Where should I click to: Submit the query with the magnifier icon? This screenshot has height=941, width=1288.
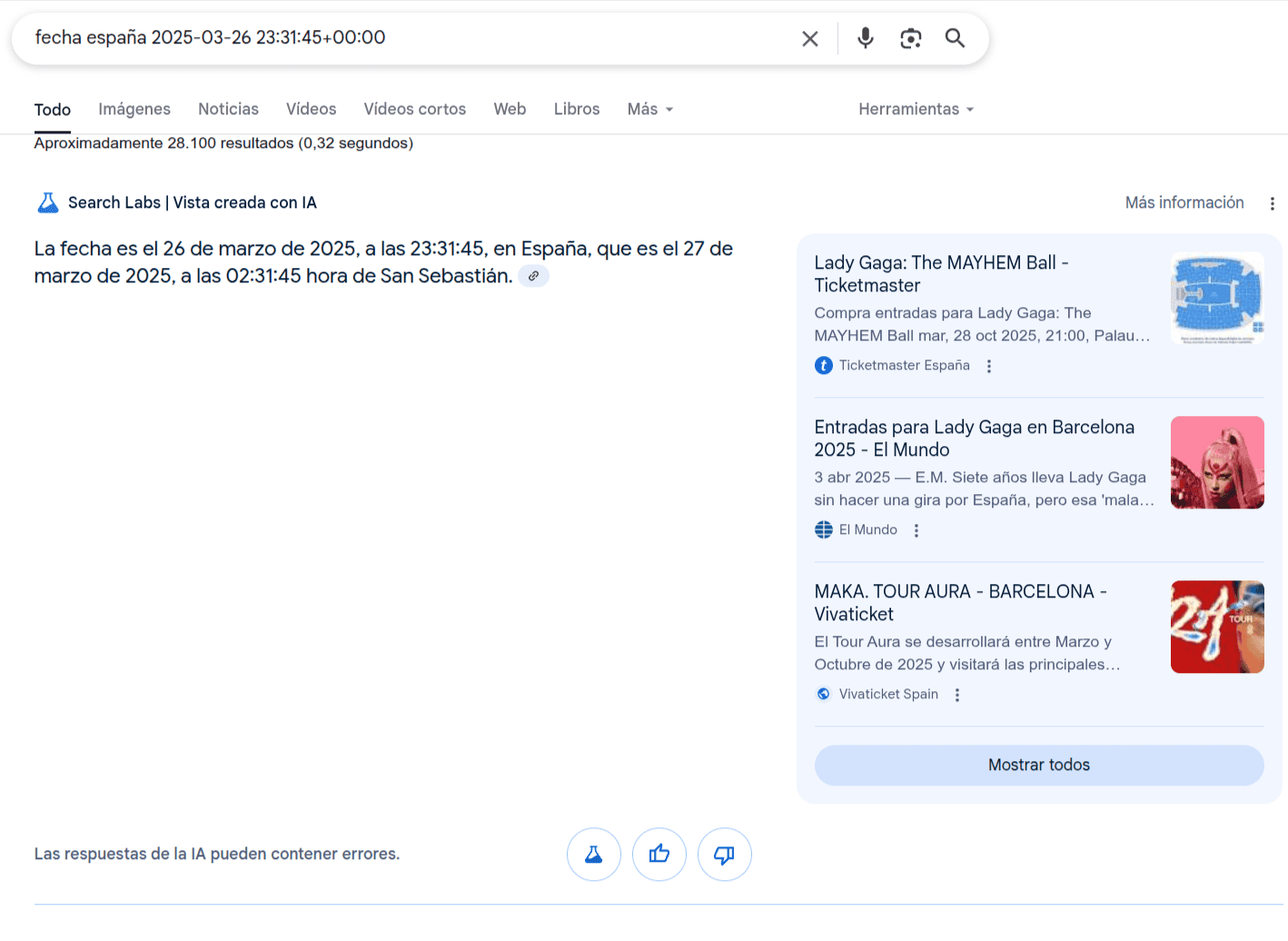[x=955, y=38]
